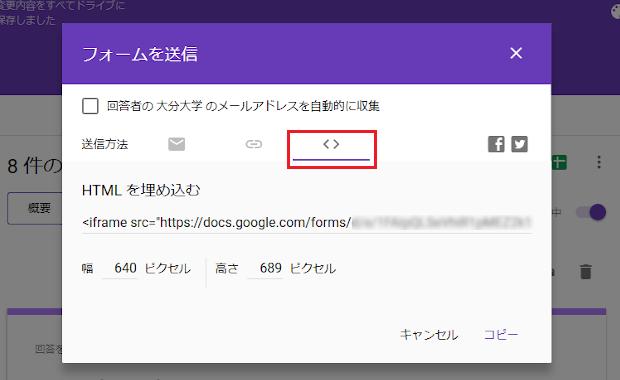Click the HTML を埋め込む heading text
This screenshot has height=380, width=620.
[x=141, y=190]
